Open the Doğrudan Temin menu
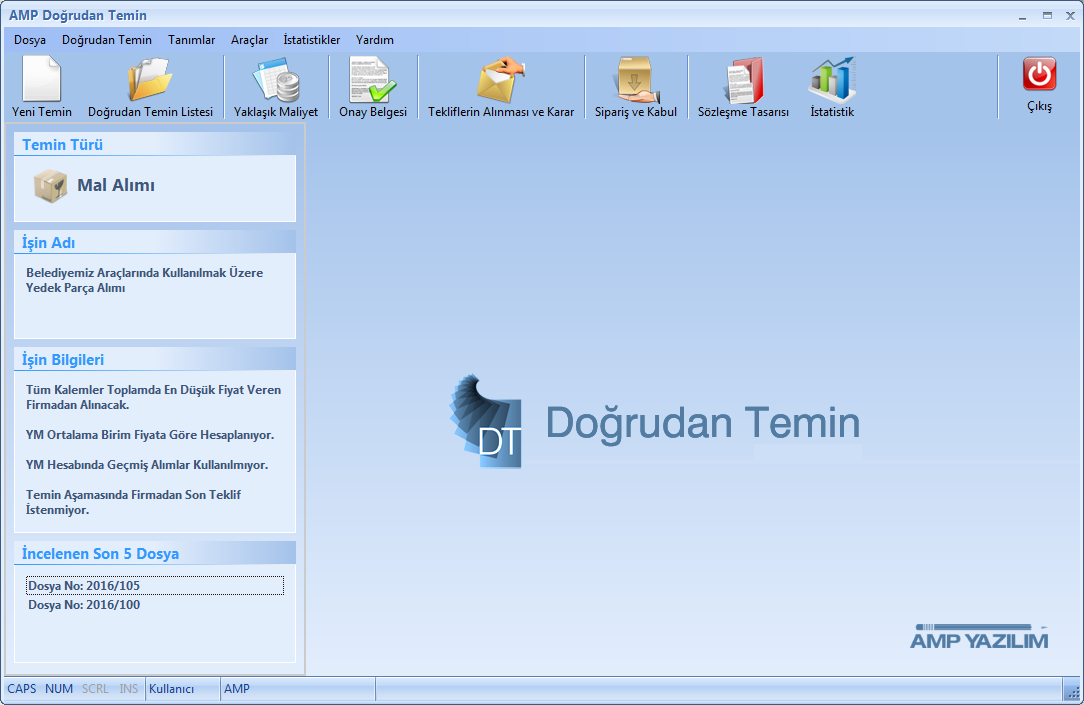The image size is (1084, 705). pos(107,40)
